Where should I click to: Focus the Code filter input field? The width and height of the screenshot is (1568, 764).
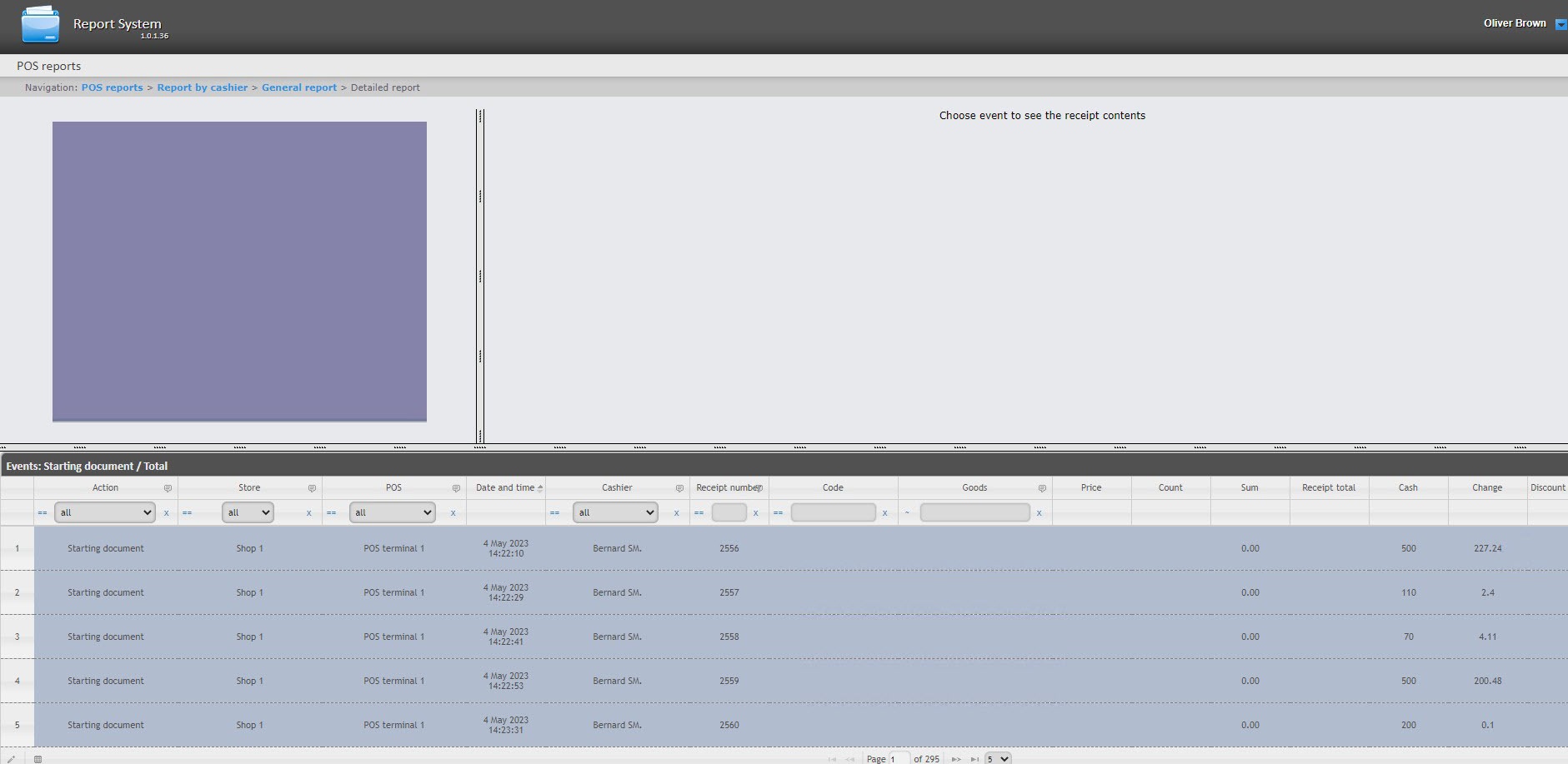point(833,512)
